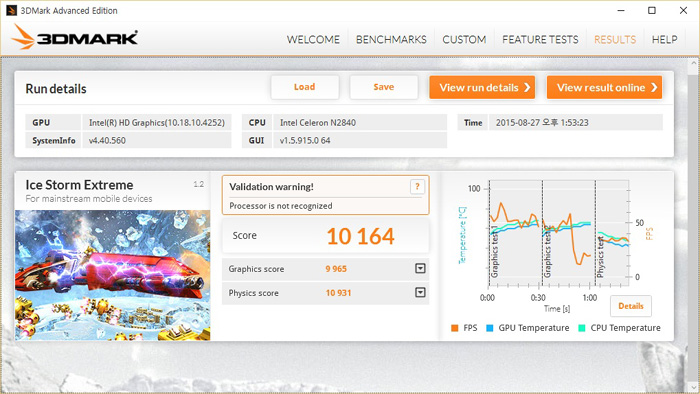700x394 pixels.
Task: Open the FEATURE TESTS tab
Action: (x=540, y=40)
